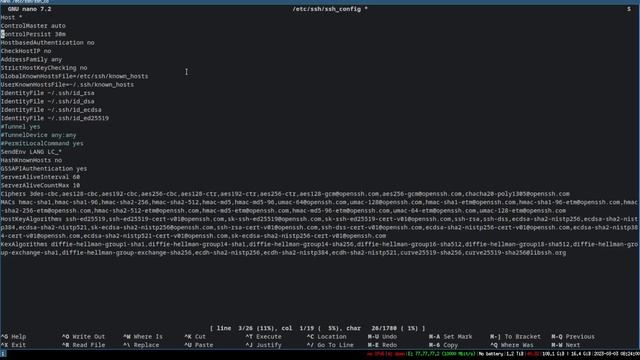Click the HostbasedAuthentication no line
This screenshot has width=640, height=360.
click(x=47, y=42)
